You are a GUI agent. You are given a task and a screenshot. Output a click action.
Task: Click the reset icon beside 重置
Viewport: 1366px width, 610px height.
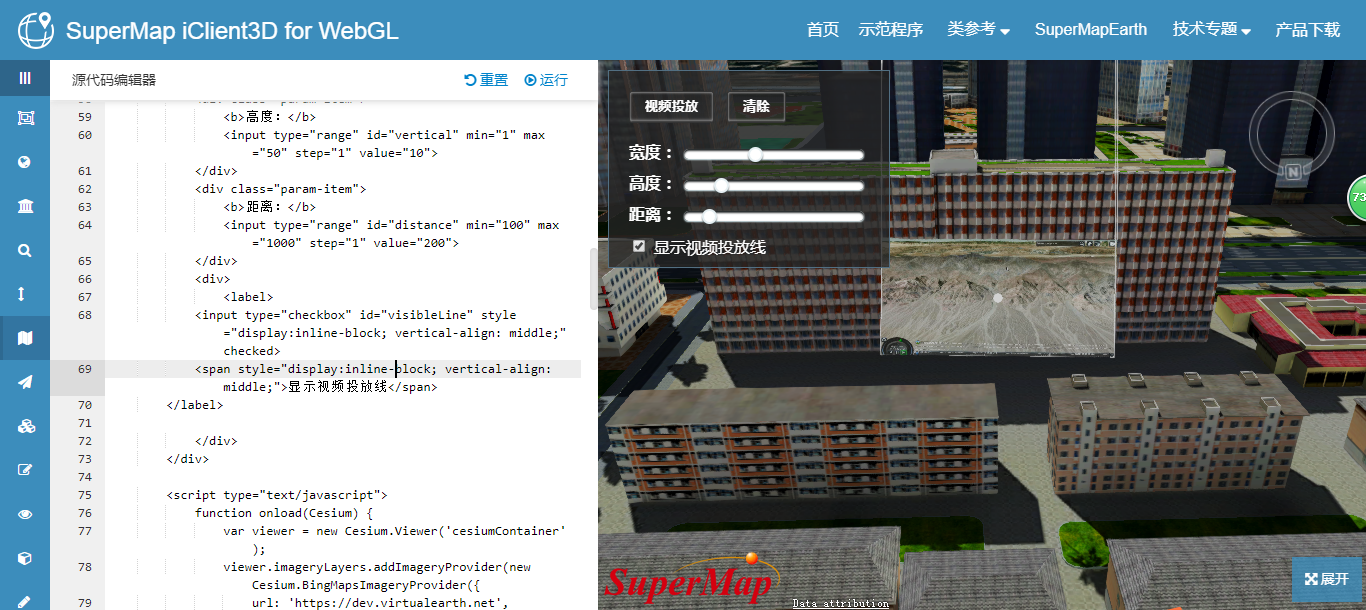coord(470,80)
